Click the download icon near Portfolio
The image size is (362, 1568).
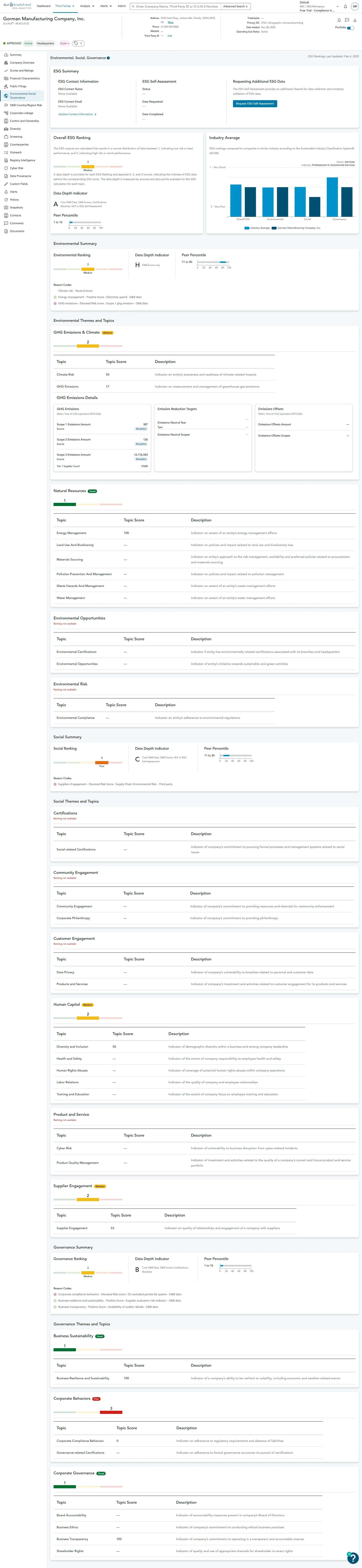(355, 20)
